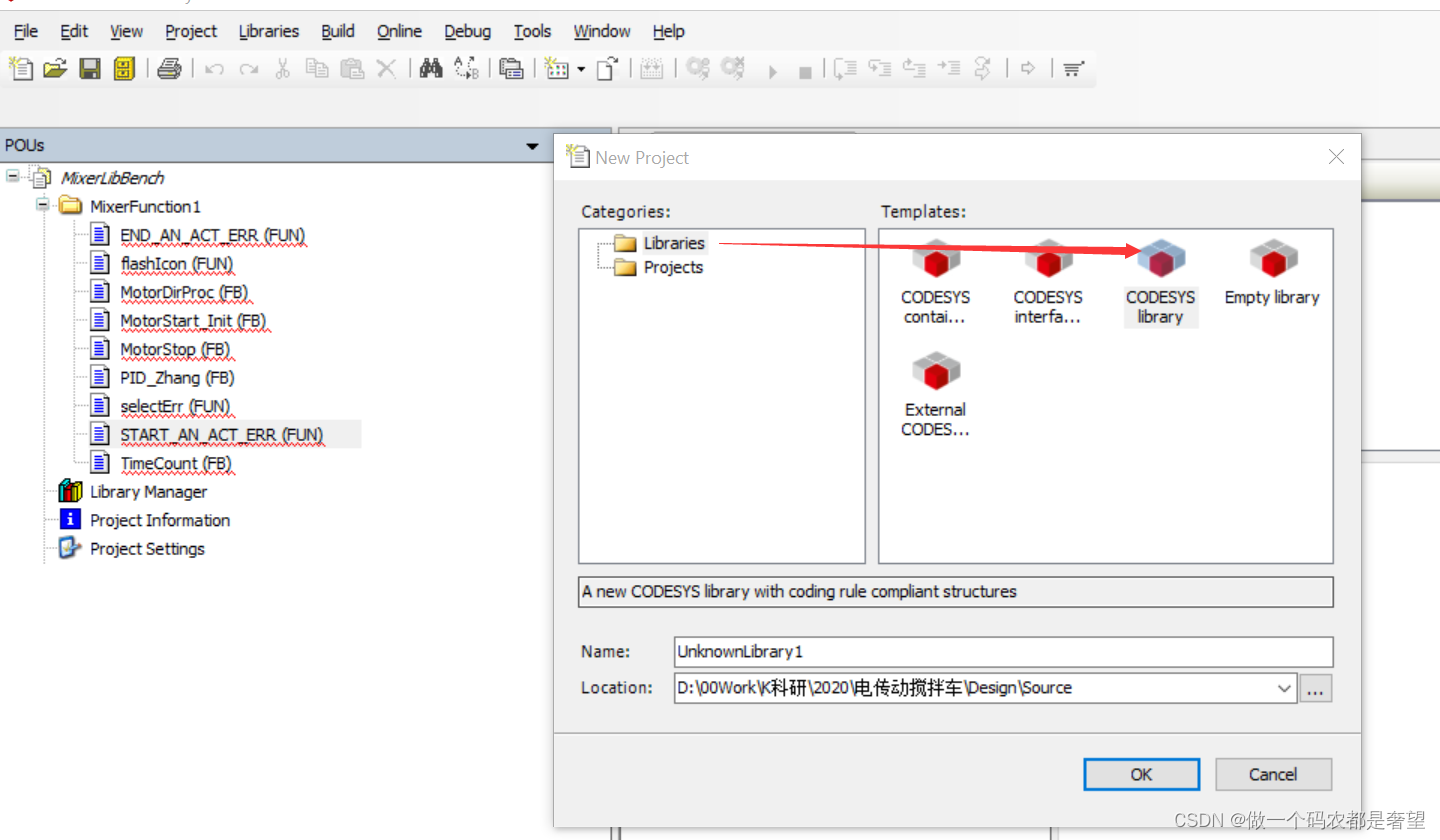This screenshot has width=1440, height=840.
Task: Open the Build menu
Action: (338, 31)
